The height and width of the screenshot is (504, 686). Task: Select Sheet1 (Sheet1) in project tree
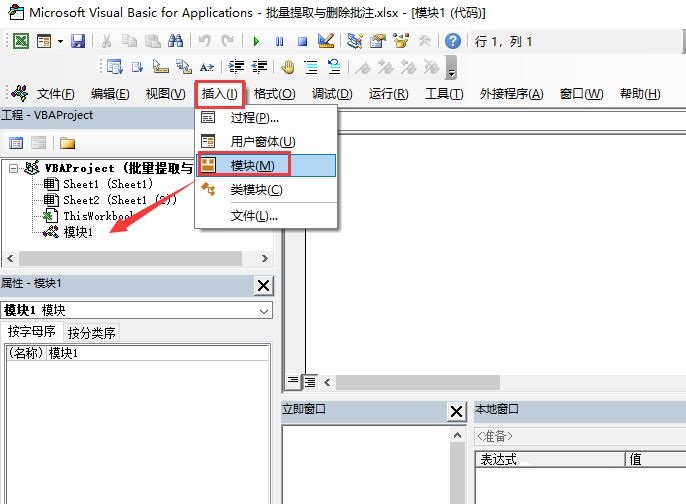click(x=98, y=184)
